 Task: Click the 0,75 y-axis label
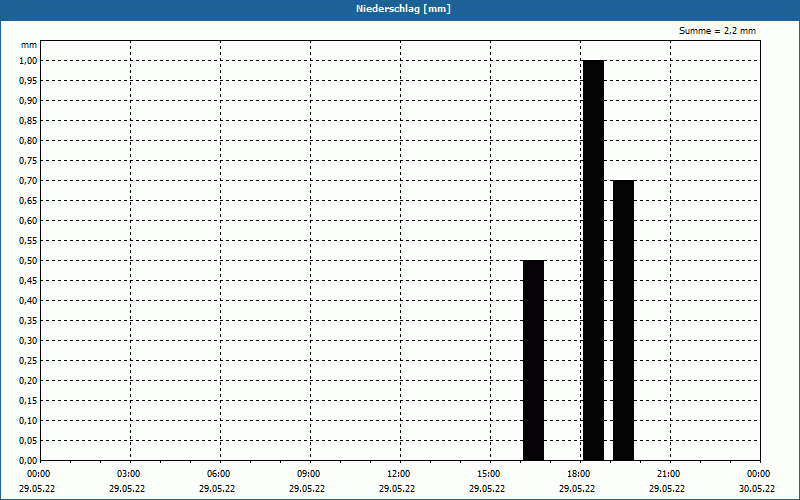pyautogui.click(x=28, y=161)
